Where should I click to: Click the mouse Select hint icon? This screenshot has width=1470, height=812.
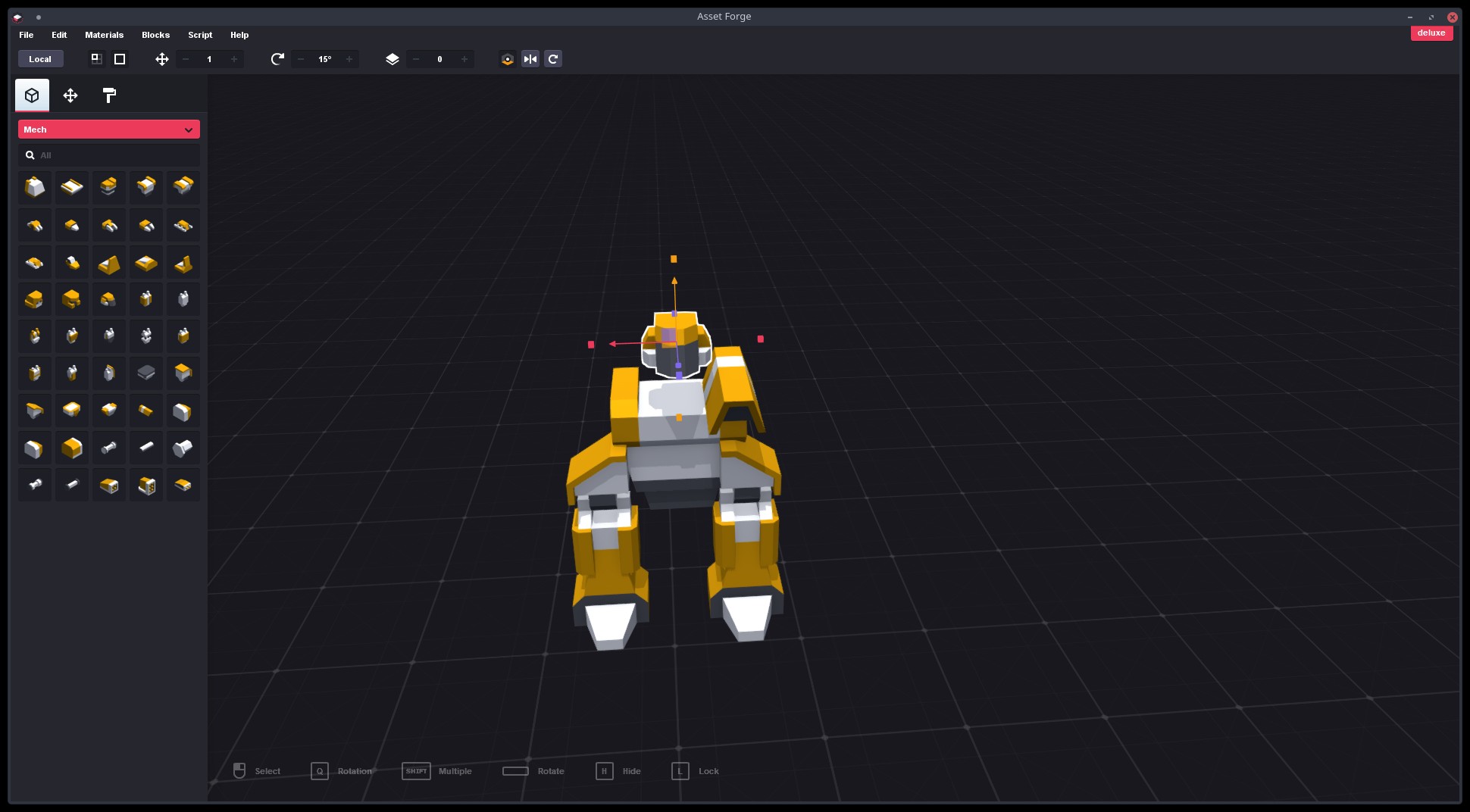[x=239, y=770]
